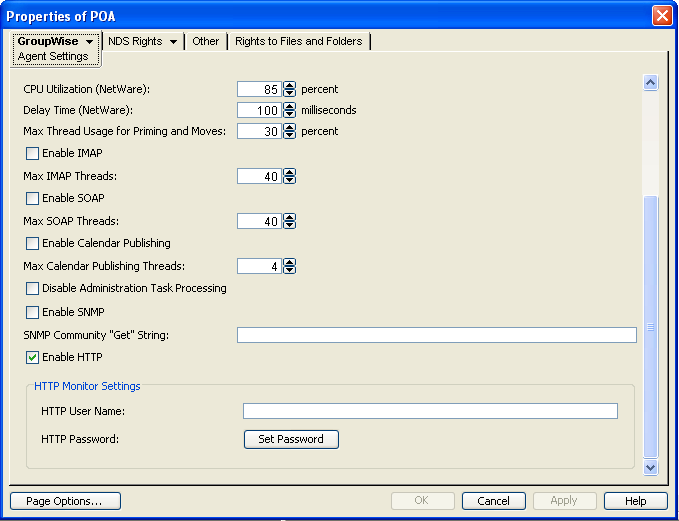
Task: Open GroupWise tab dropdown arrow
Action: (90, 42)
